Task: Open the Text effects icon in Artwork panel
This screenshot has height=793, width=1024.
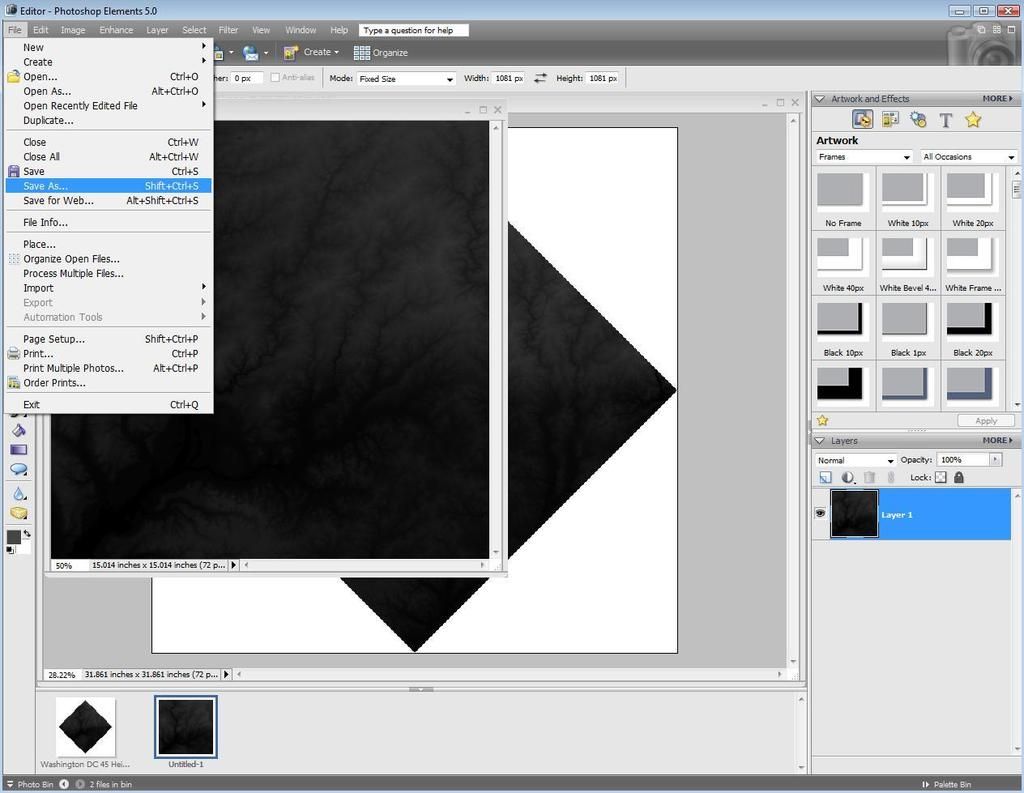Action: coord(945,120)
